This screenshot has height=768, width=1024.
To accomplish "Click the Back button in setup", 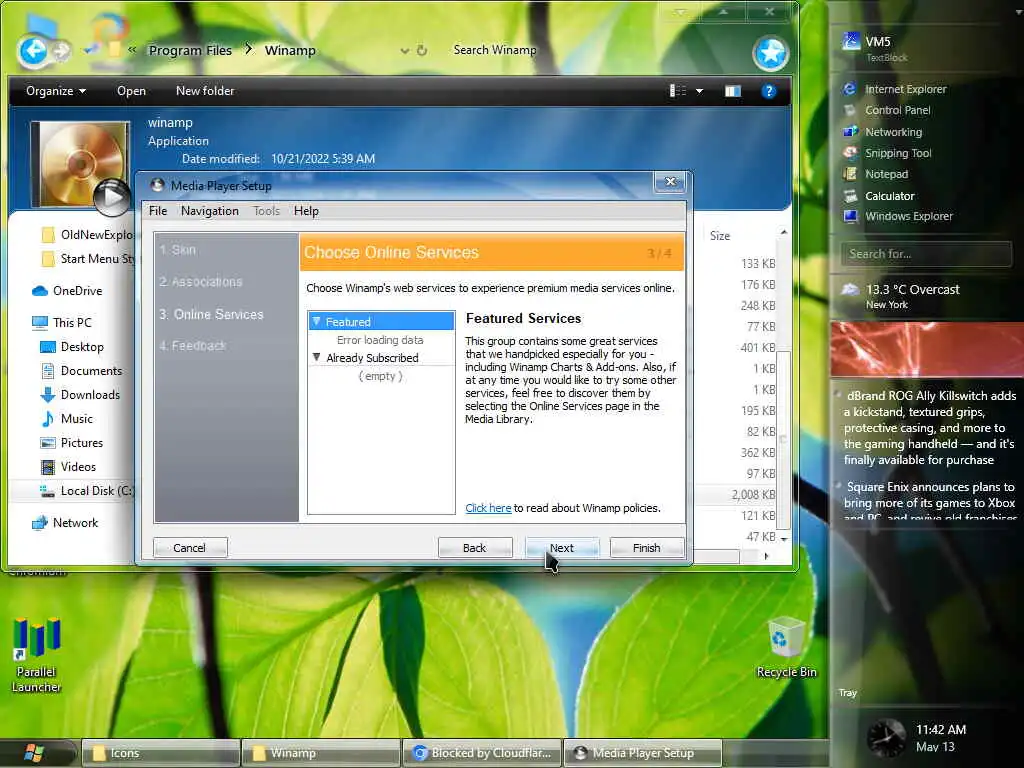I will (475, 548).
